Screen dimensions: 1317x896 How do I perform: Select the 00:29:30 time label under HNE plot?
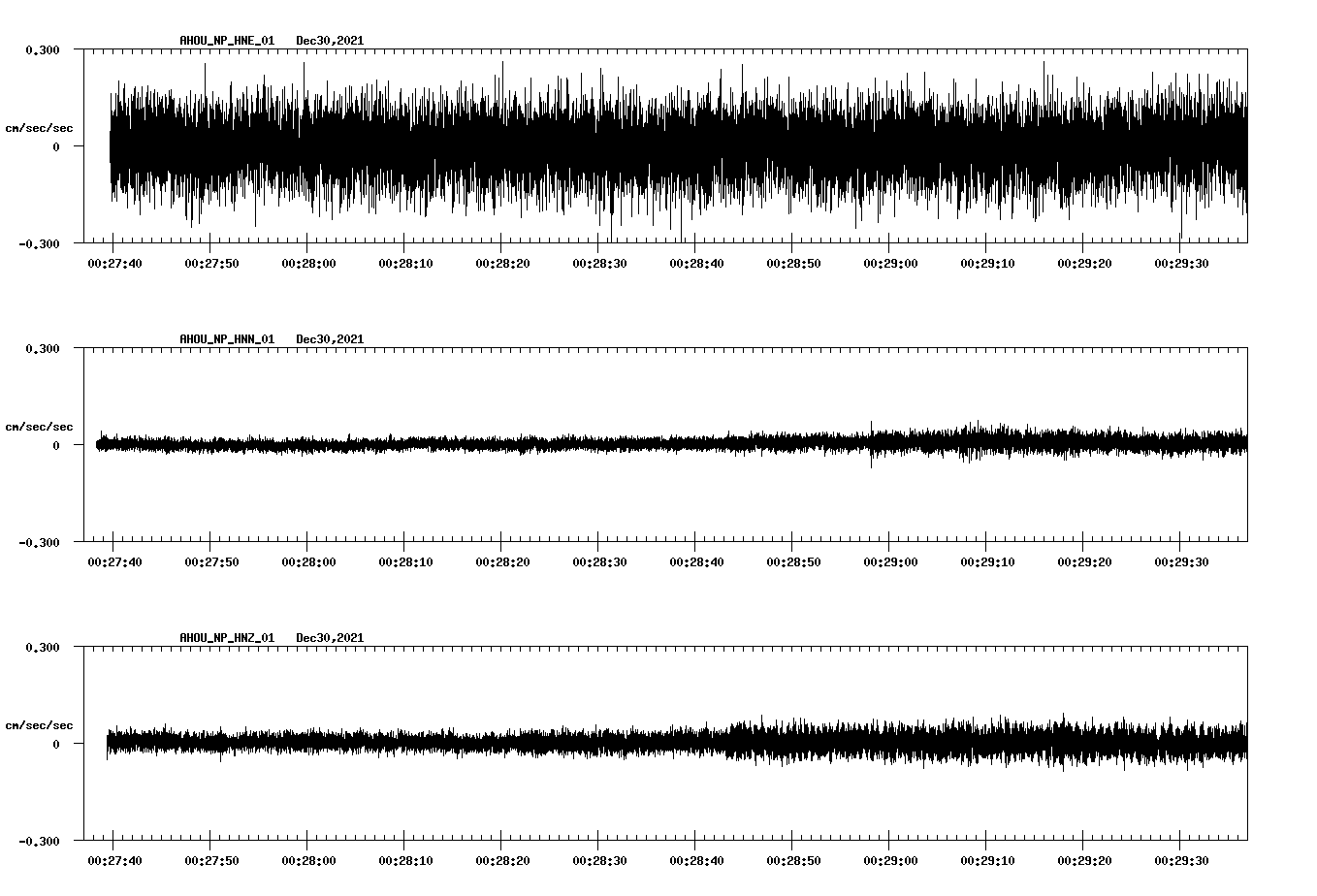click(1181, 263)
